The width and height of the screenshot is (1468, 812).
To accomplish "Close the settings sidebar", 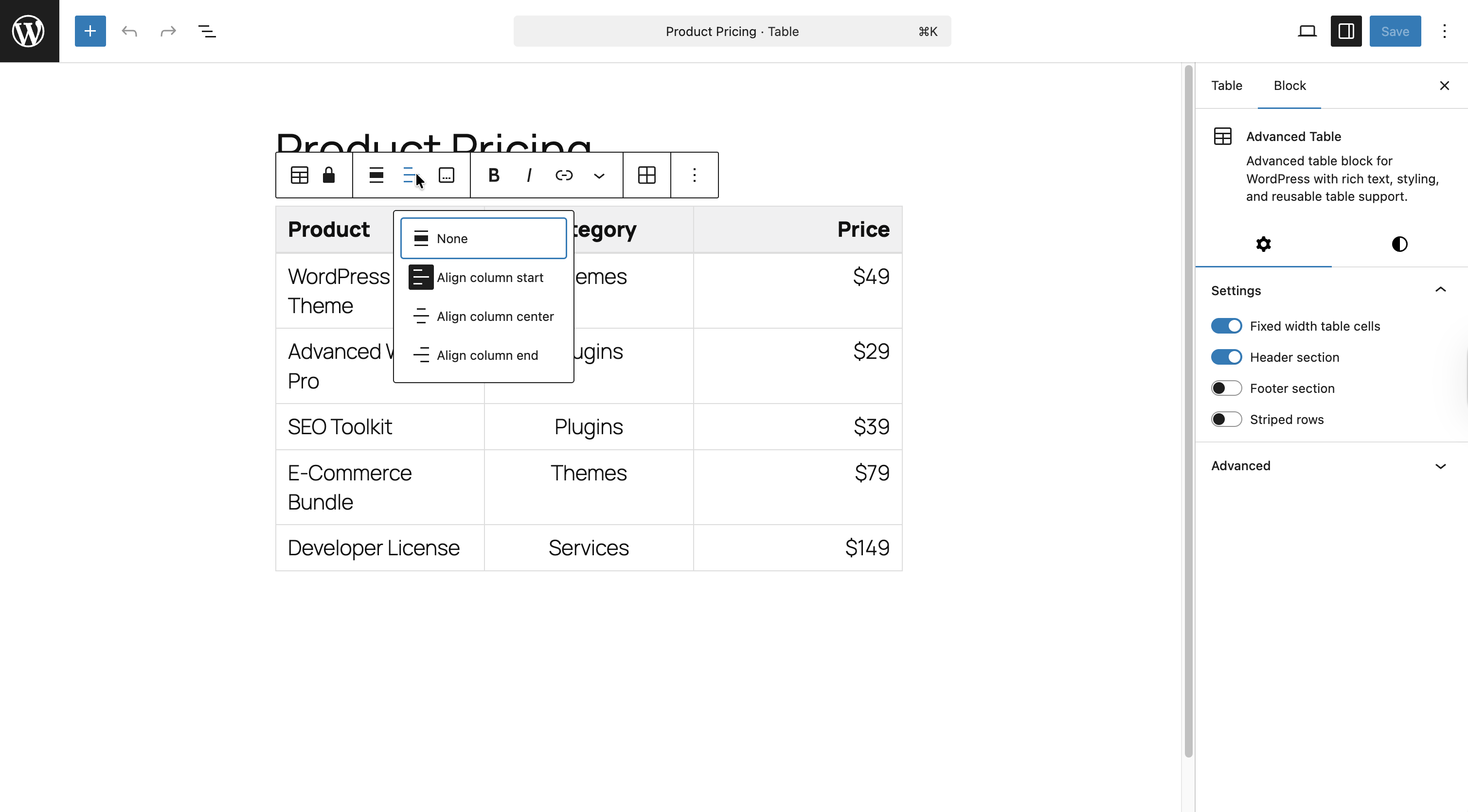I will coord(1444,86).
